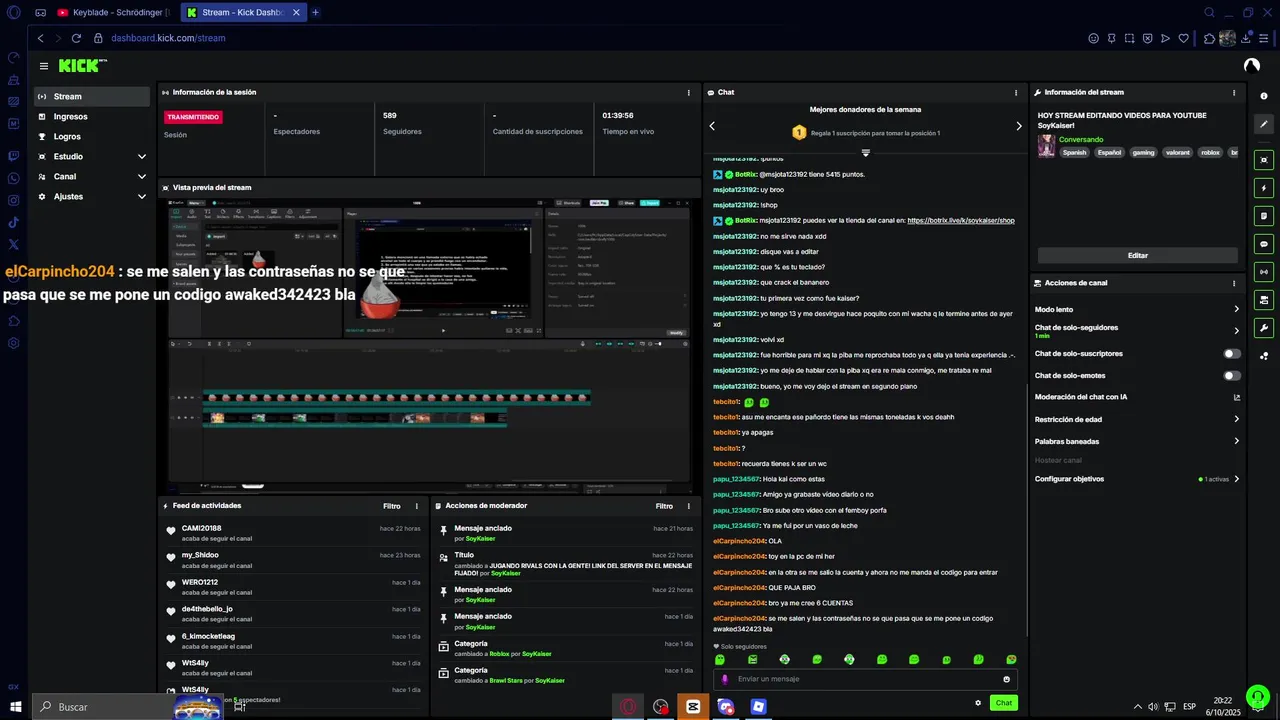
Task: Select the Stream - Kick Dashboard tab
Action: (x=242, y=13)
